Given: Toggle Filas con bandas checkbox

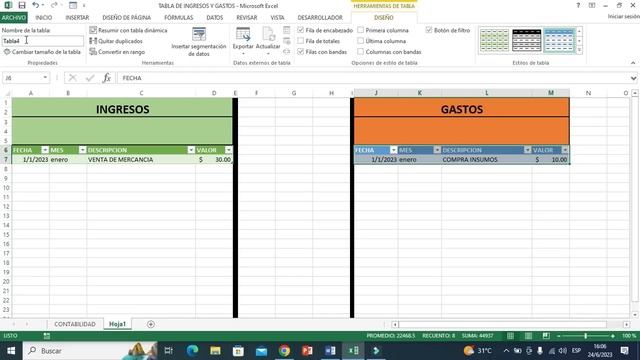Looking at the screenshot, I should click(x=301, y=52).
